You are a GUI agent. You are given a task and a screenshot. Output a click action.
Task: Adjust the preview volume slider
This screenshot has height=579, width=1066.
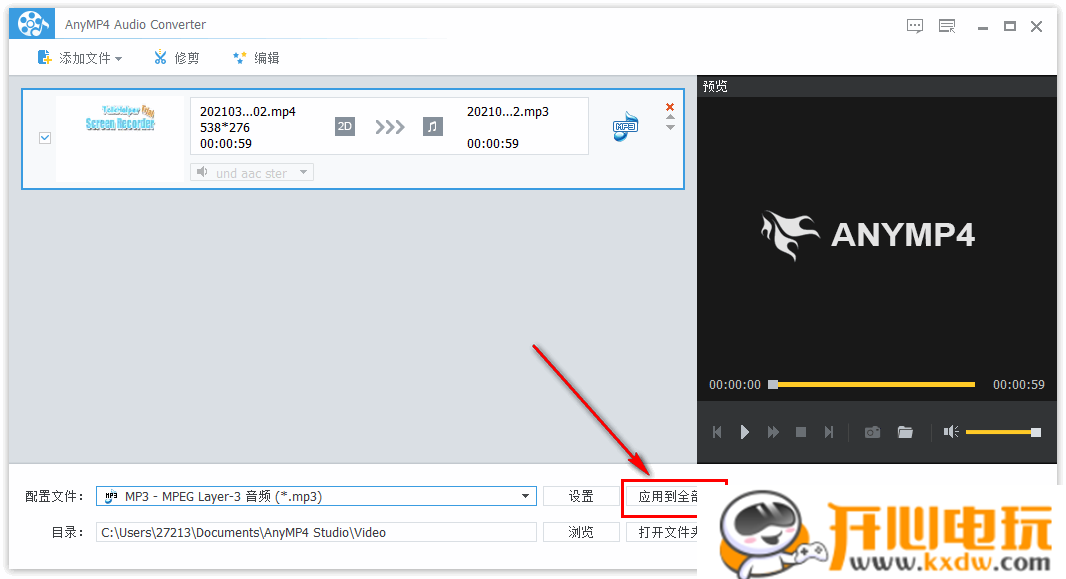pyautogui.click(x=1003, y=432)
